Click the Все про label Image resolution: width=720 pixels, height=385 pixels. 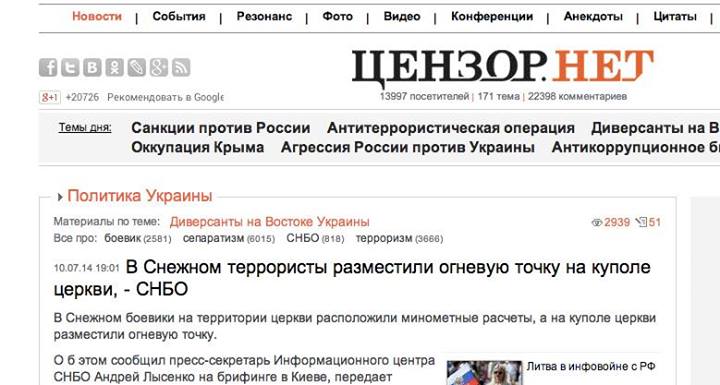click(x=75, y=238)
